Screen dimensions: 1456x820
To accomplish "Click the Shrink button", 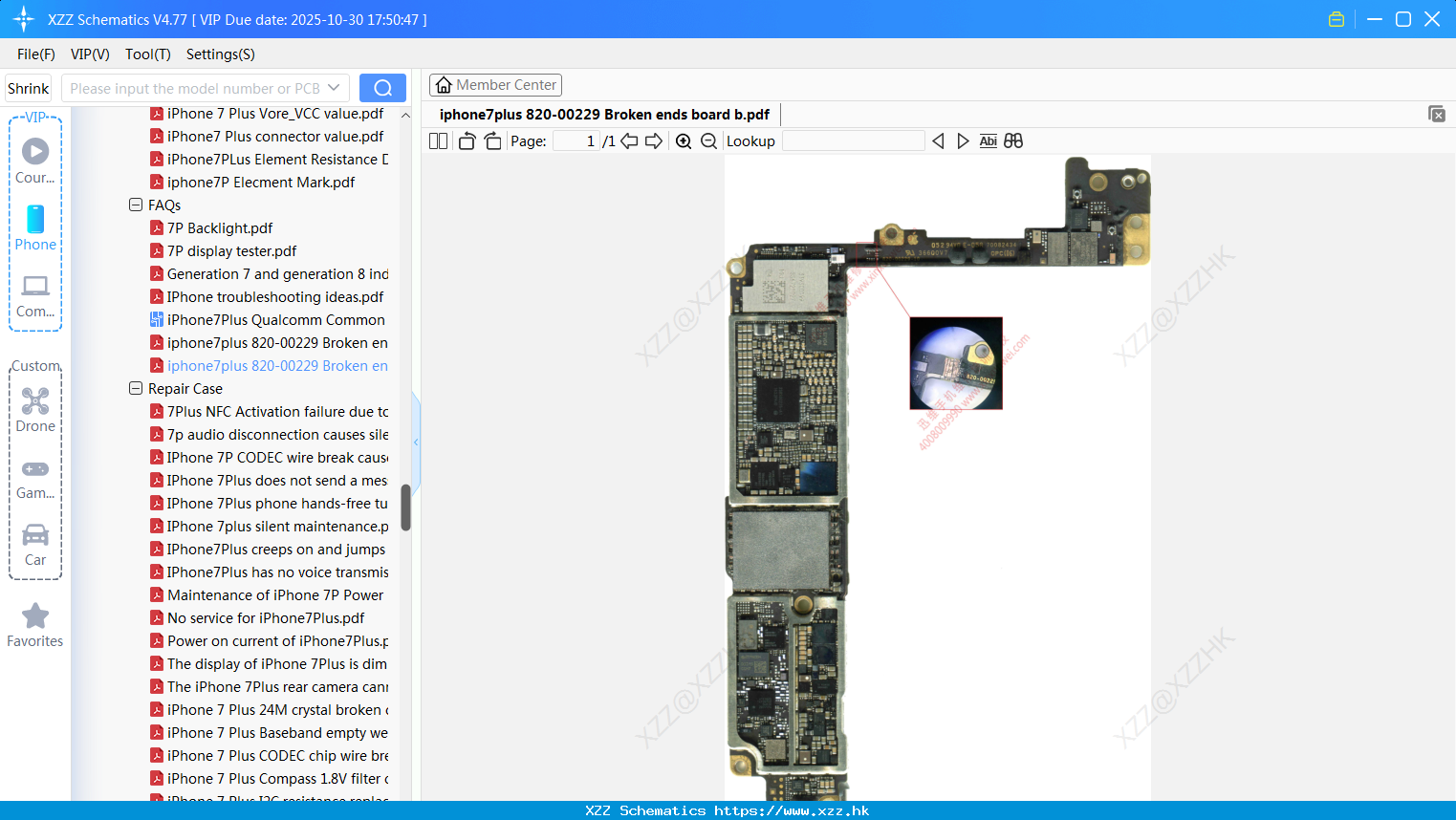I will (x=29, y=88).
